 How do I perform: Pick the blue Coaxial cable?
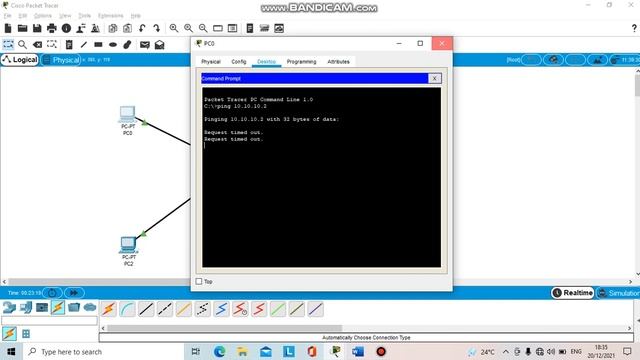click(221, 309)
